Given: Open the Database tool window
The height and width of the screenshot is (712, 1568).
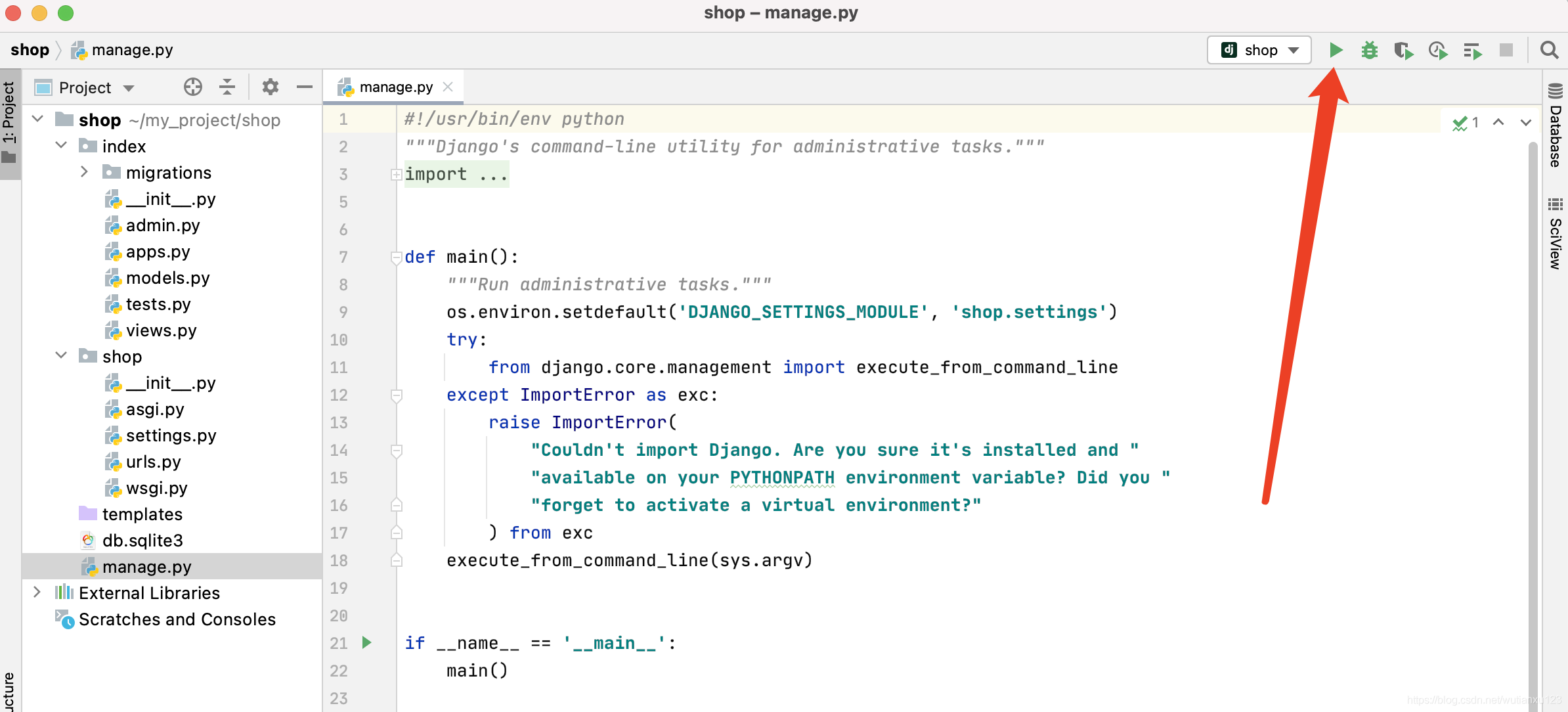Looking at the screenshot, I should click(1555, 125).
